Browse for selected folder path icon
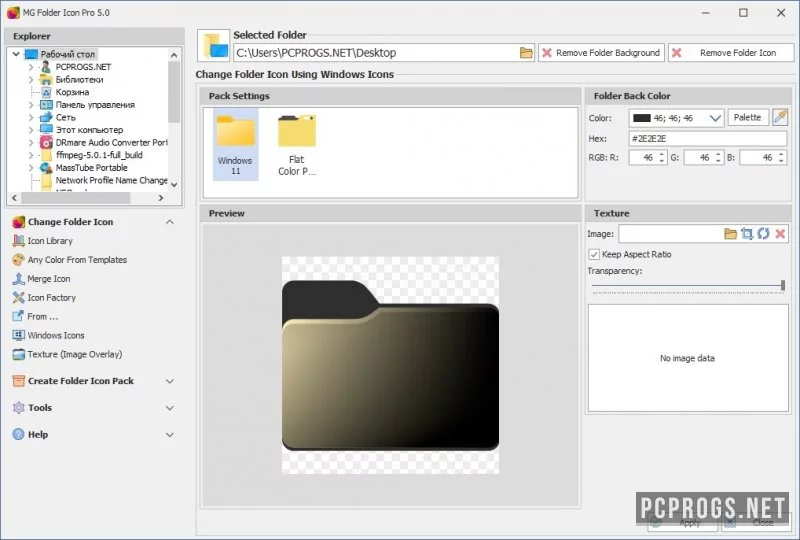This screenshot has width=800, height=540. 526,53
